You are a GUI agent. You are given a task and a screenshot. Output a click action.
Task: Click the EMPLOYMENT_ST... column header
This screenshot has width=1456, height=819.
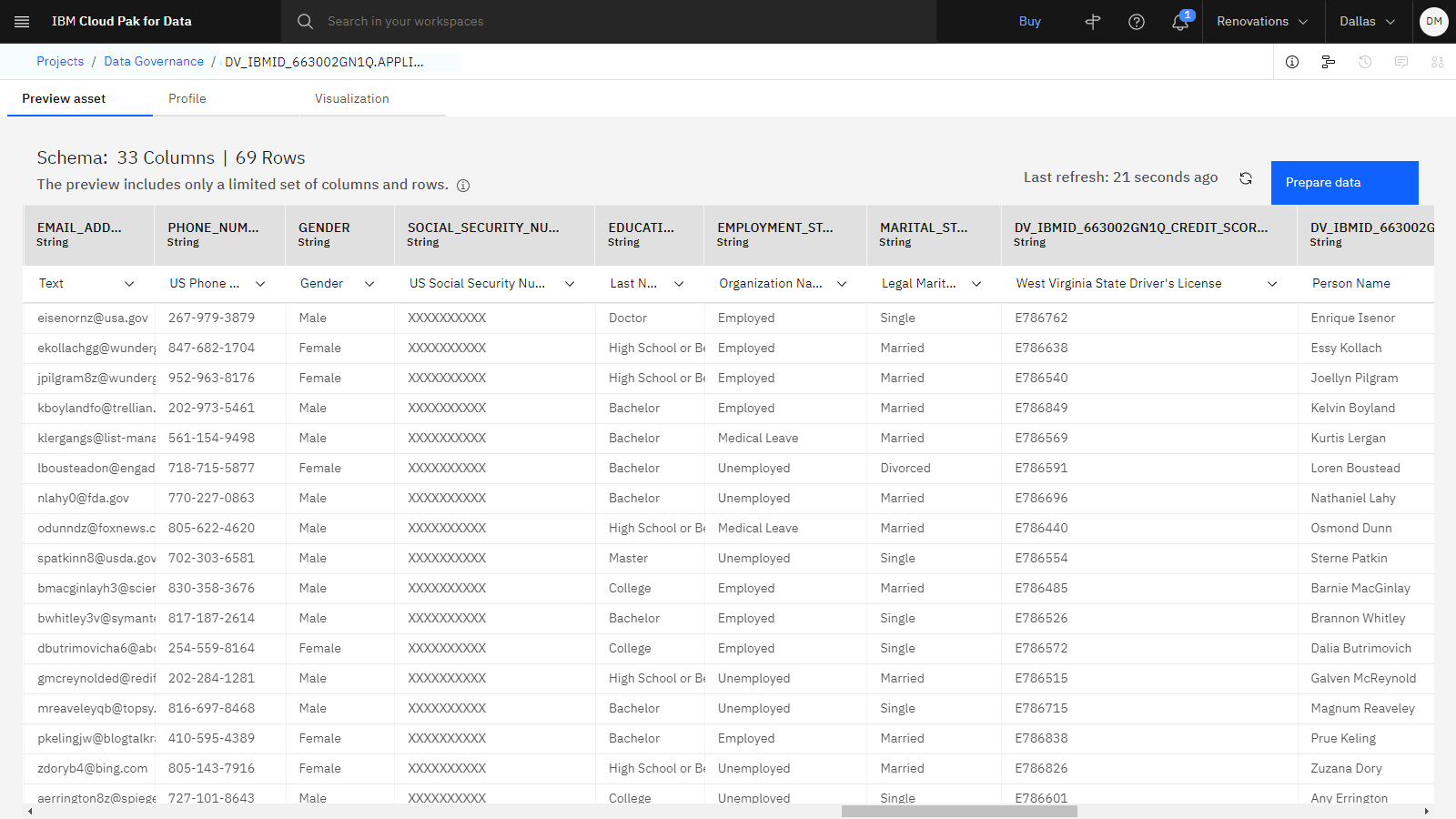(x=785, y=235)
